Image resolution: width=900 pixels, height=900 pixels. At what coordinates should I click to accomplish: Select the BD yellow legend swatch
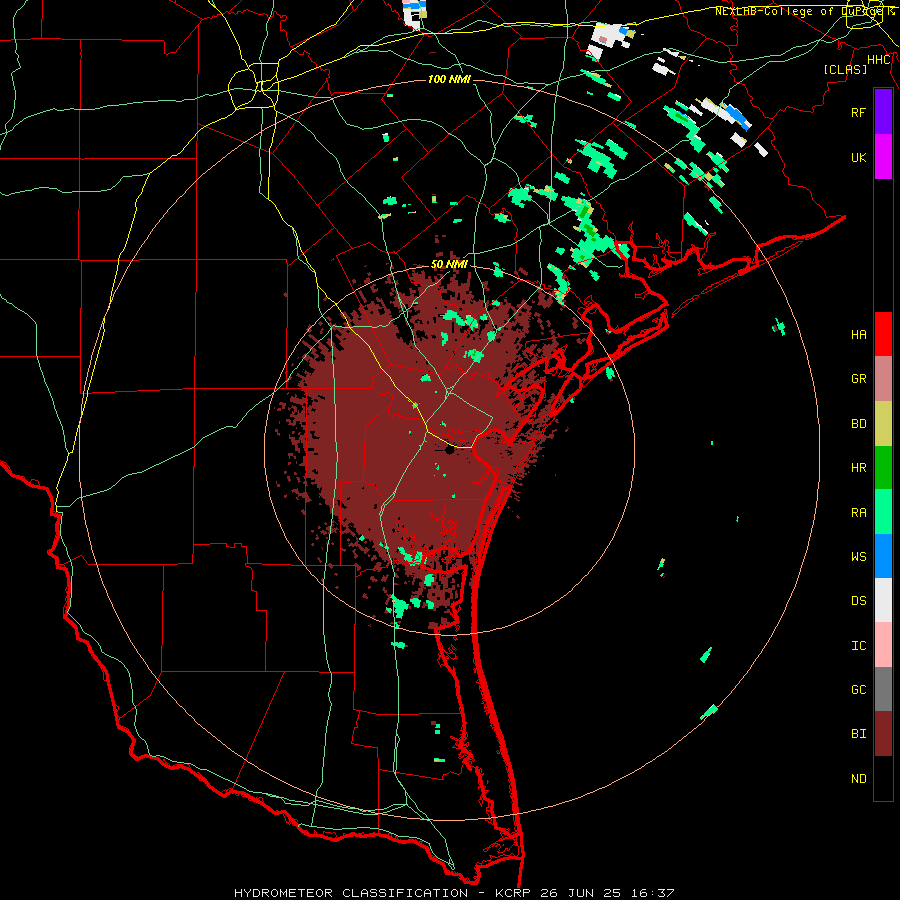(883, 423)
